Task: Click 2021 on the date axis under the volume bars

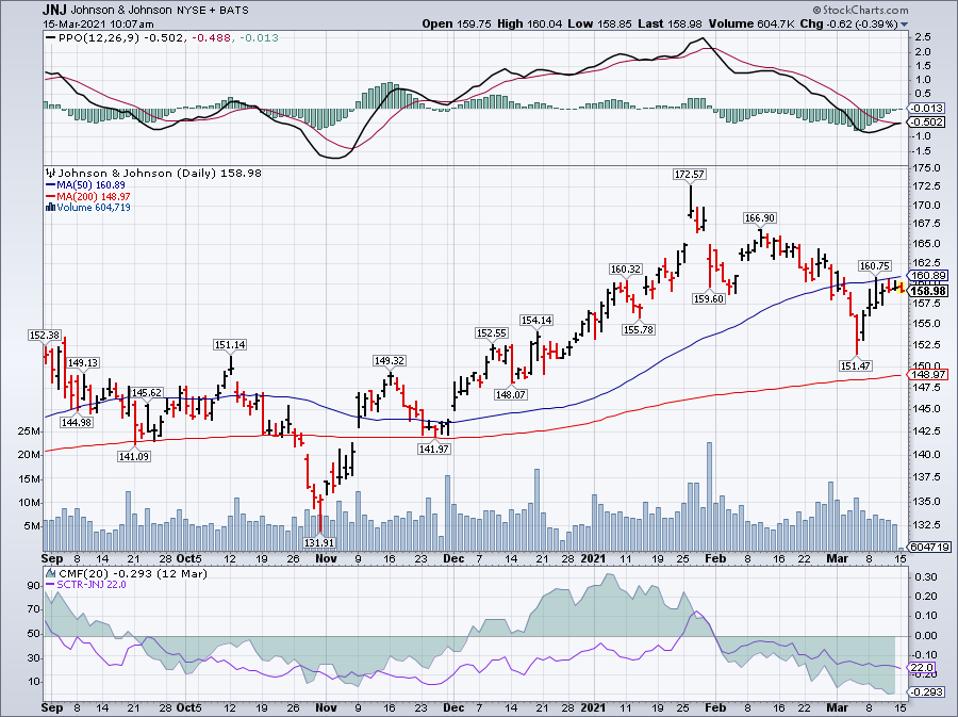Action: pos(593,558)
